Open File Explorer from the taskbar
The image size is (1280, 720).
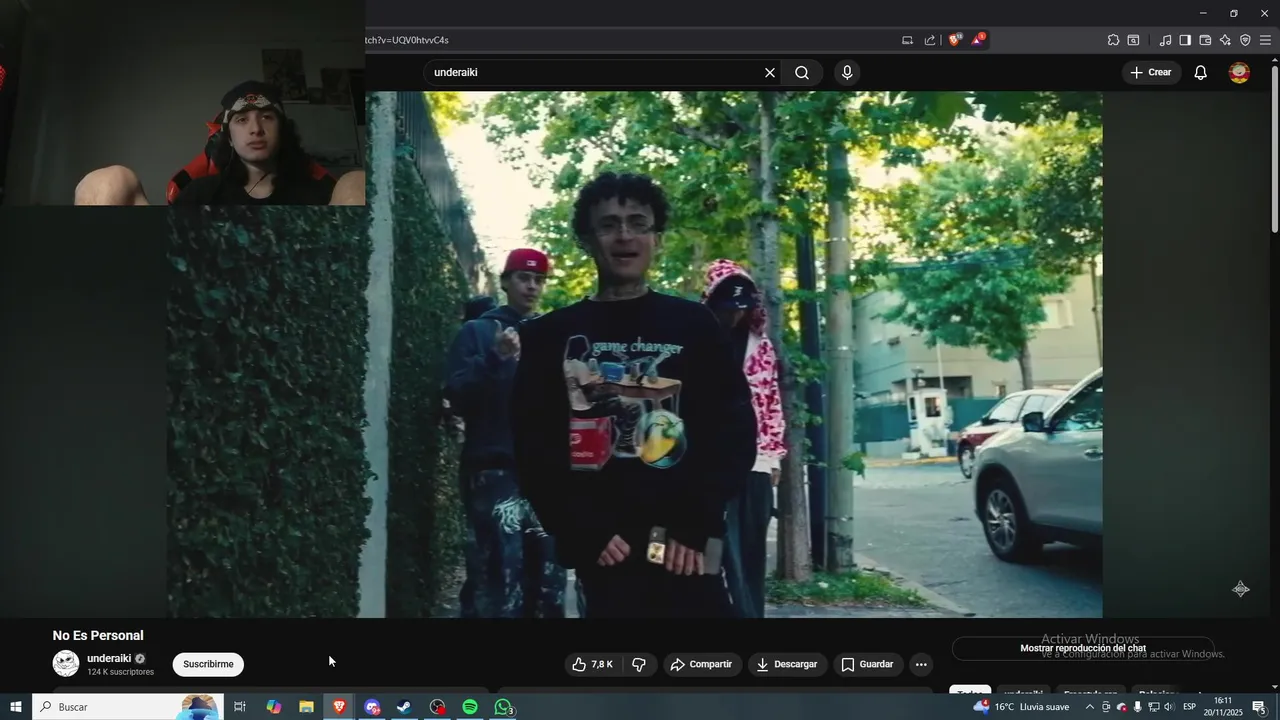click(x=306, y=707)
